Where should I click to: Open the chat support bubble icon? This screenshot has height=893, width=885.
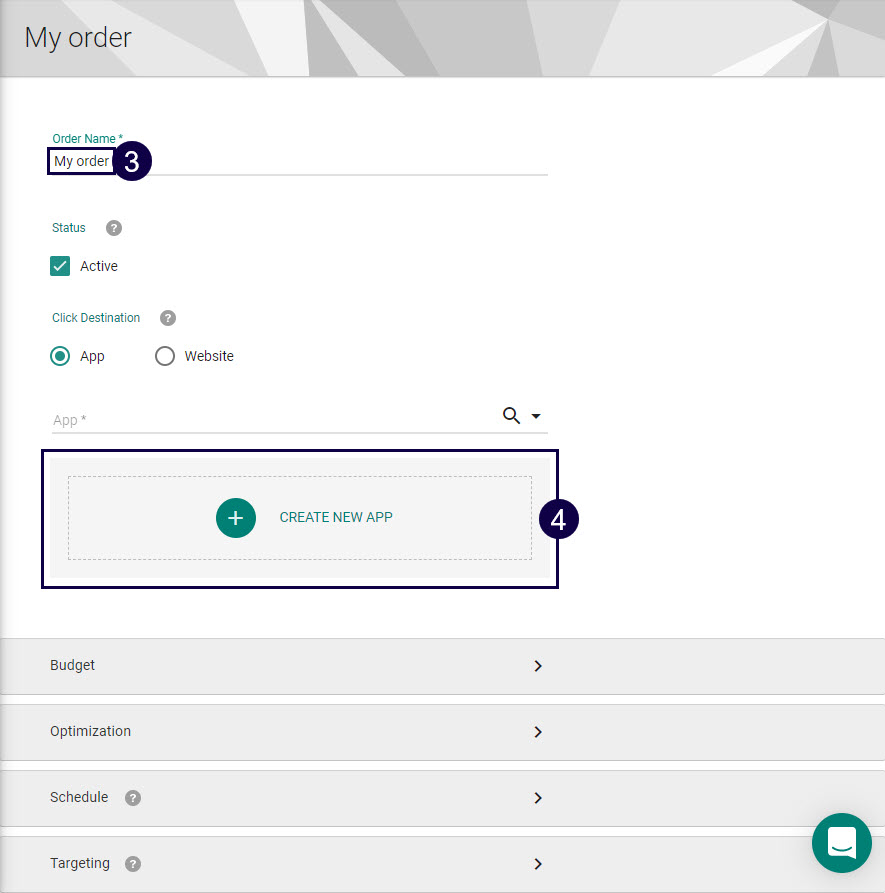(841, 842)
